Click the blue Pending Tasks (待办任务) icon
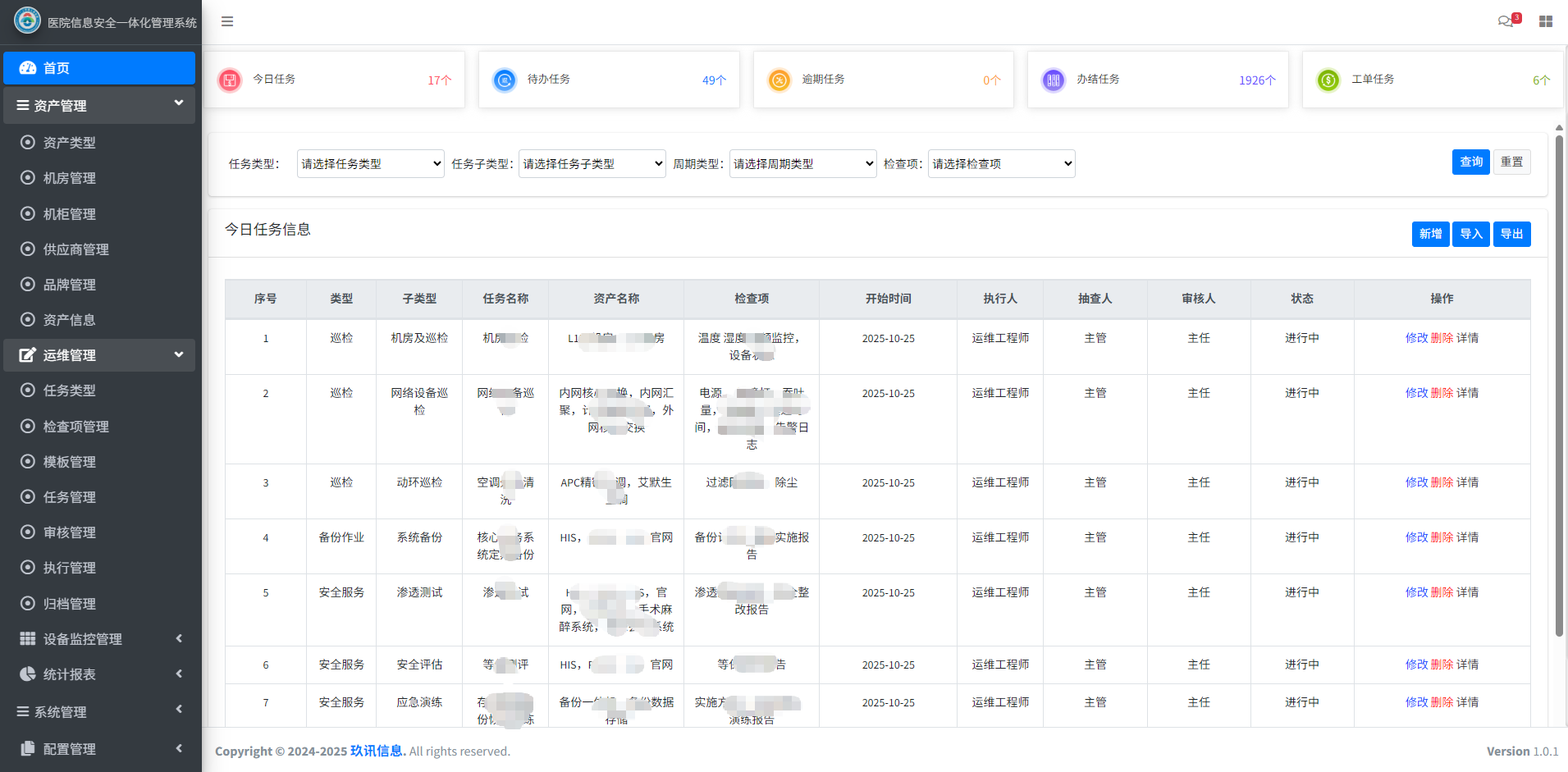Screen dimensions: 1568x772 tap(505, 80)
